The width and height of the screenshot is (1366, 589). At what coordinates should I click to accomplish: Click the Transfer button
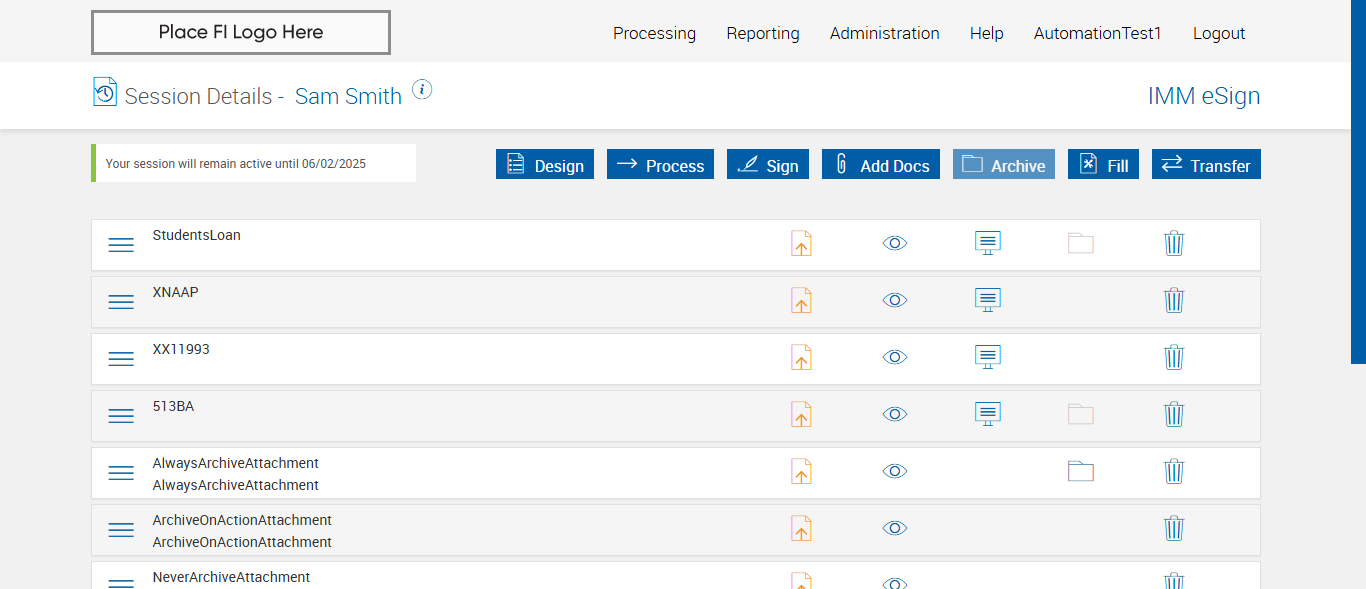[1206, 164]
